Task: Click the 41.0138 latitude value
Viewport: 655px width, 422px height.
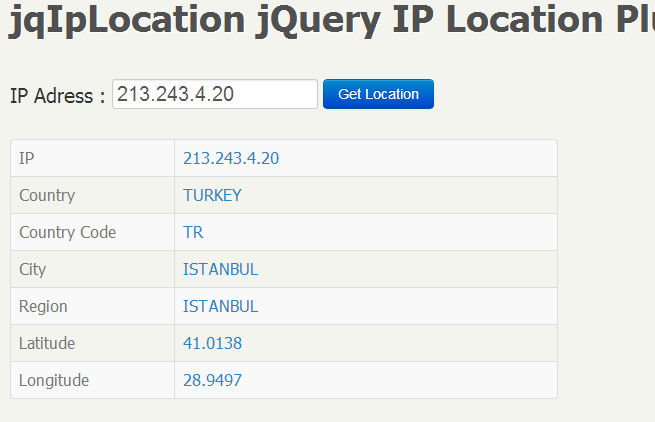Action: click(212, 343)
